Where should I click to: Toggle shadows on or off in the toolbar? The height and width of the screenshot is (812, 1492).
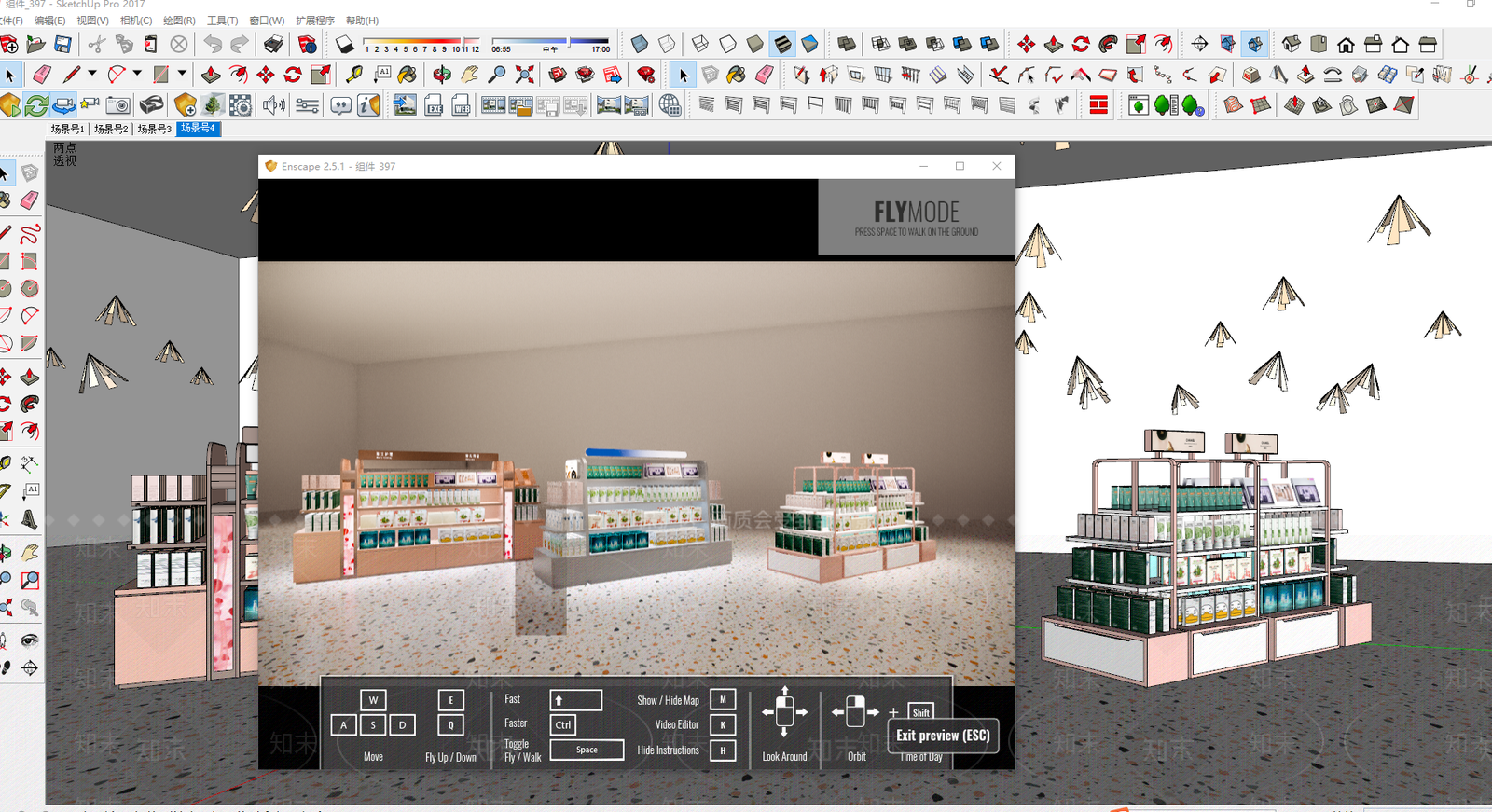[344, 44]
